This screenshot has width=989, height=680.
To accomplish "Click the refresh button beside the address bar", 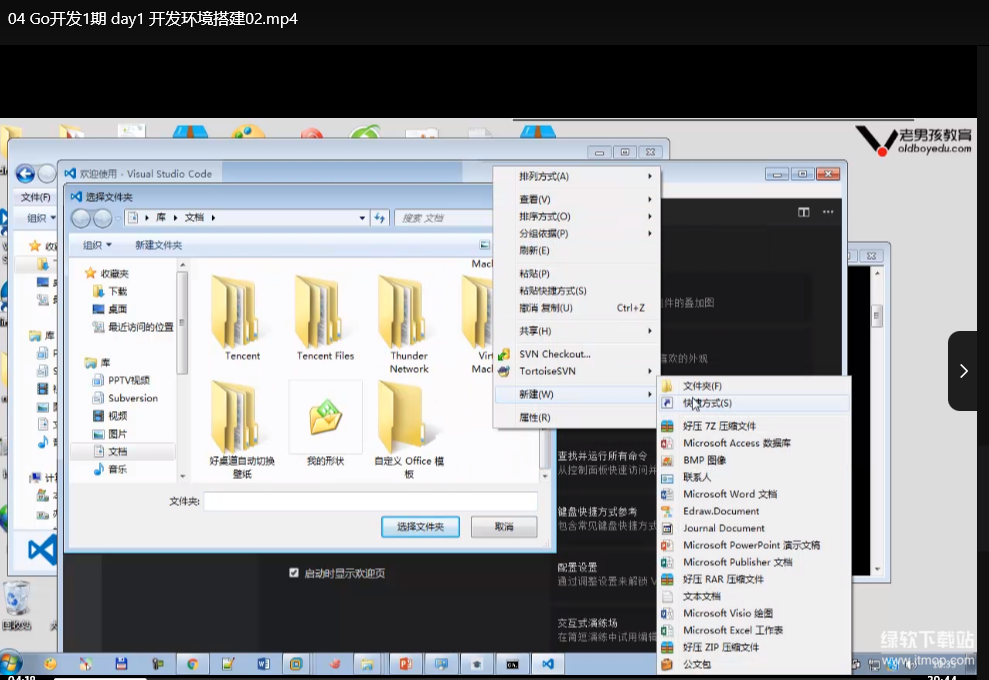I will 380,217.
